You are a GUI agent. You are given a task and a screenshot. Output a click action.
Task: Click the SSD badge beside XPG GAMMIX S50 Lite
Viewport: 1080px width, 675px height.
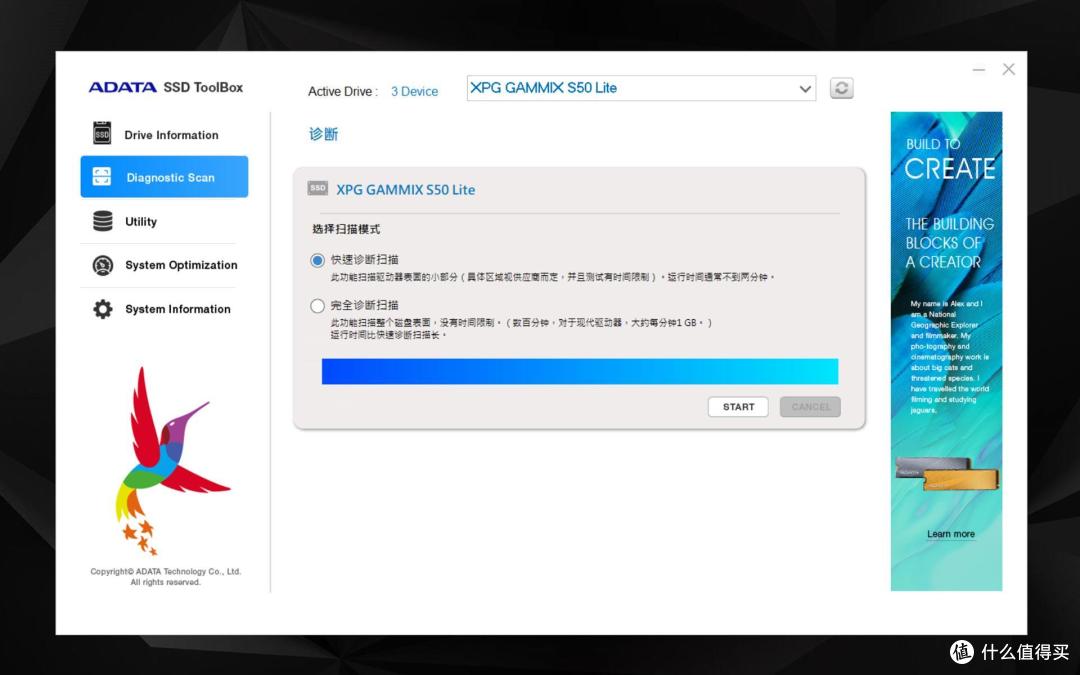coord(318,188)
